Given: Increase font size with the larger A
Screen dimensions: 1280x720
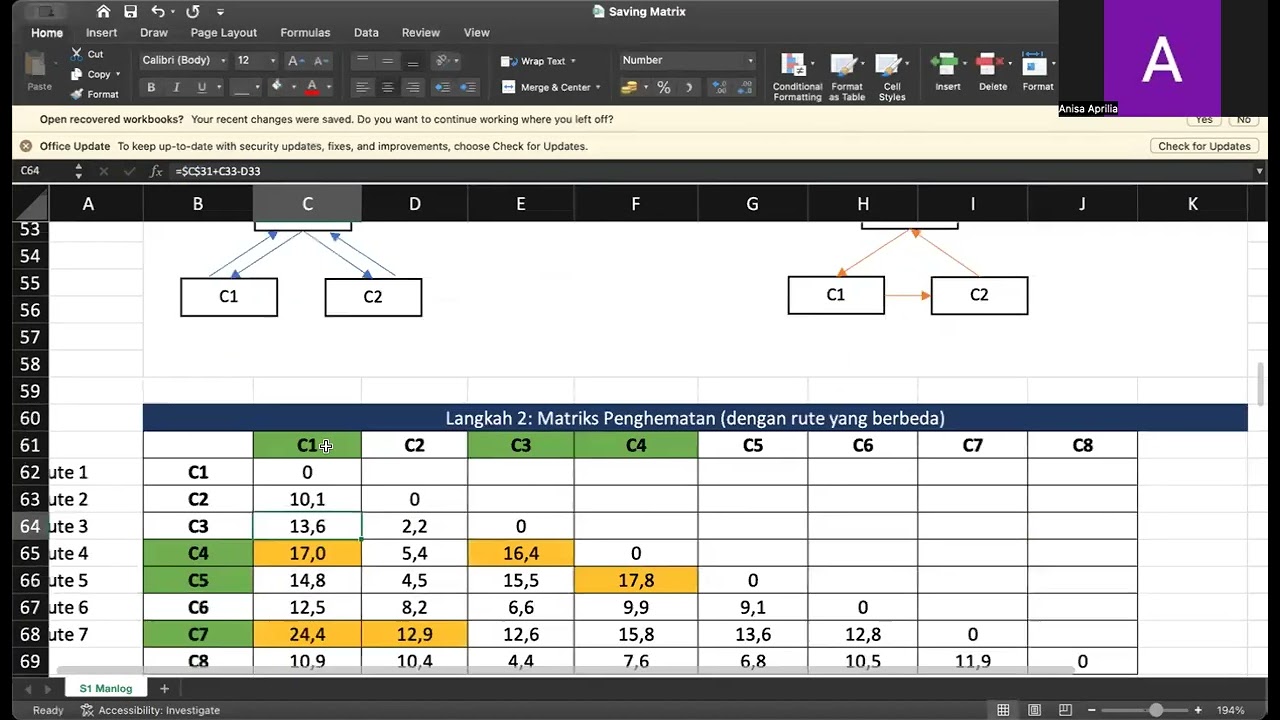Looking at the screenshot, I should pyautogui.click(x=298, y=61).
